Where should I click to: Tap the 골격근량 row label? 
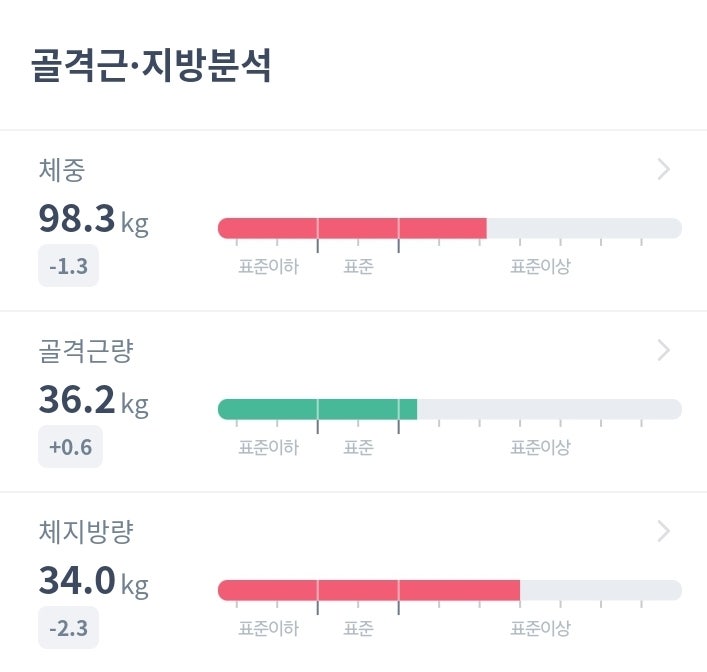(x=86, y=351)
